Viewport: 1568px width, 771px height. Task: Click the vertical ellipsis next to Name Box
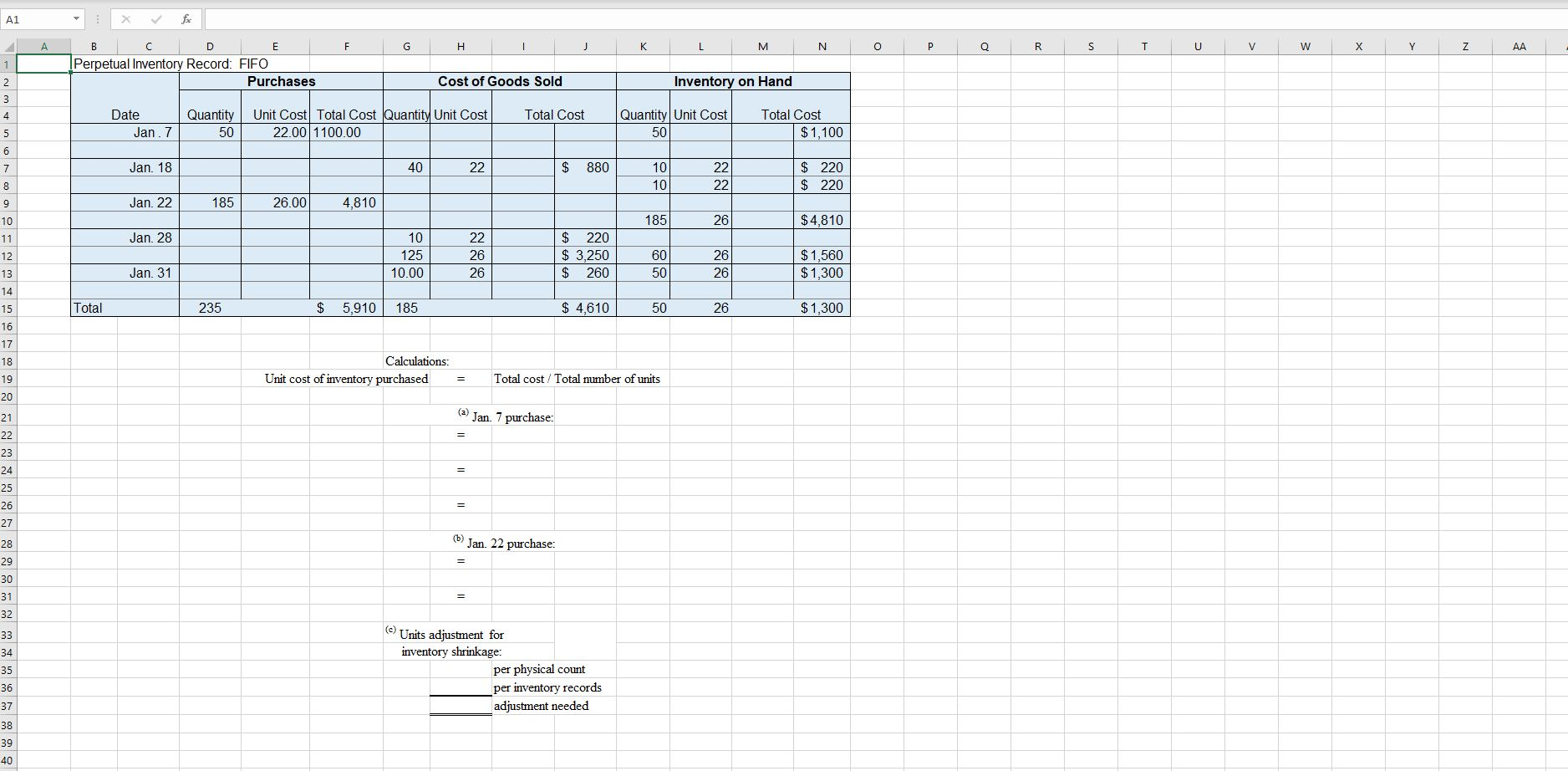click(97, 18)
